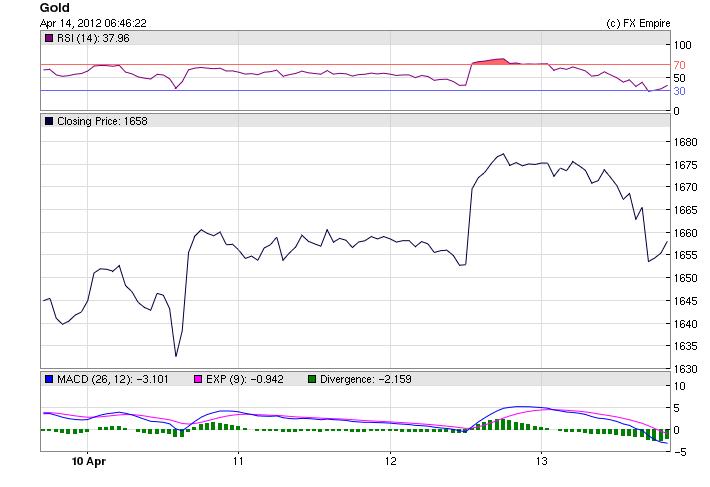Click the '1645' price axis label

(686, 301)
